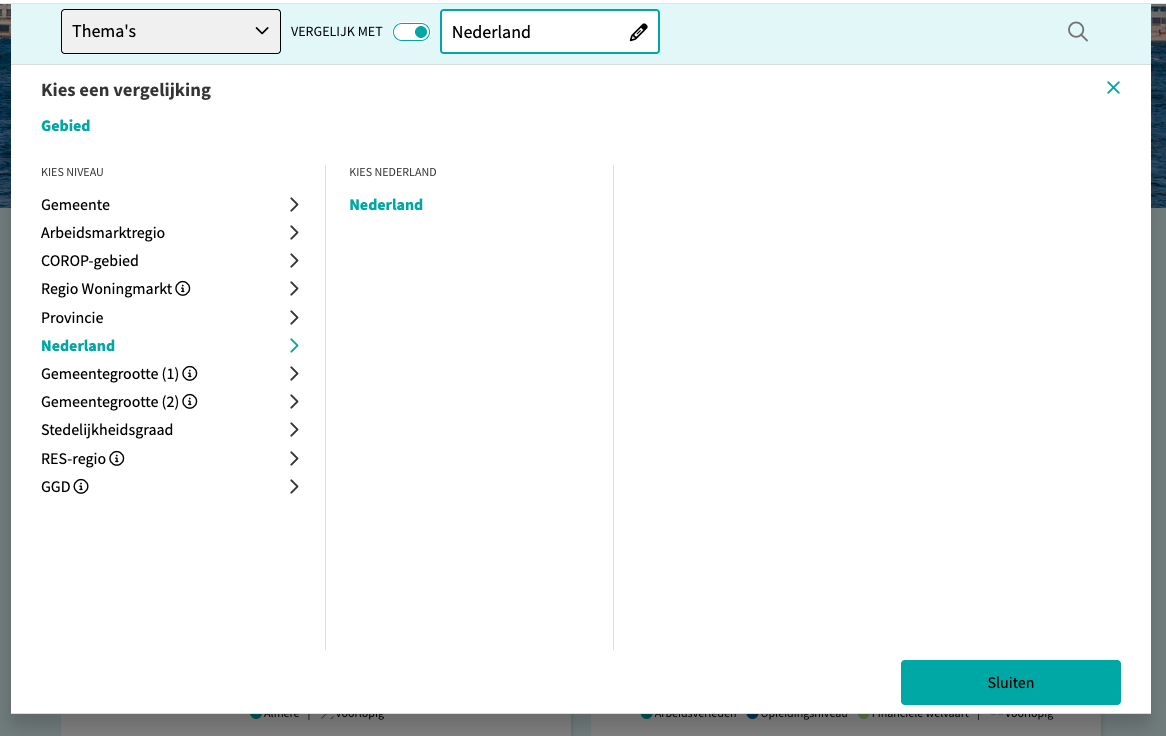This screenshot has height=736, width=1166.
Task: Expand the Provincie level chevron
Action: [294, 318]
